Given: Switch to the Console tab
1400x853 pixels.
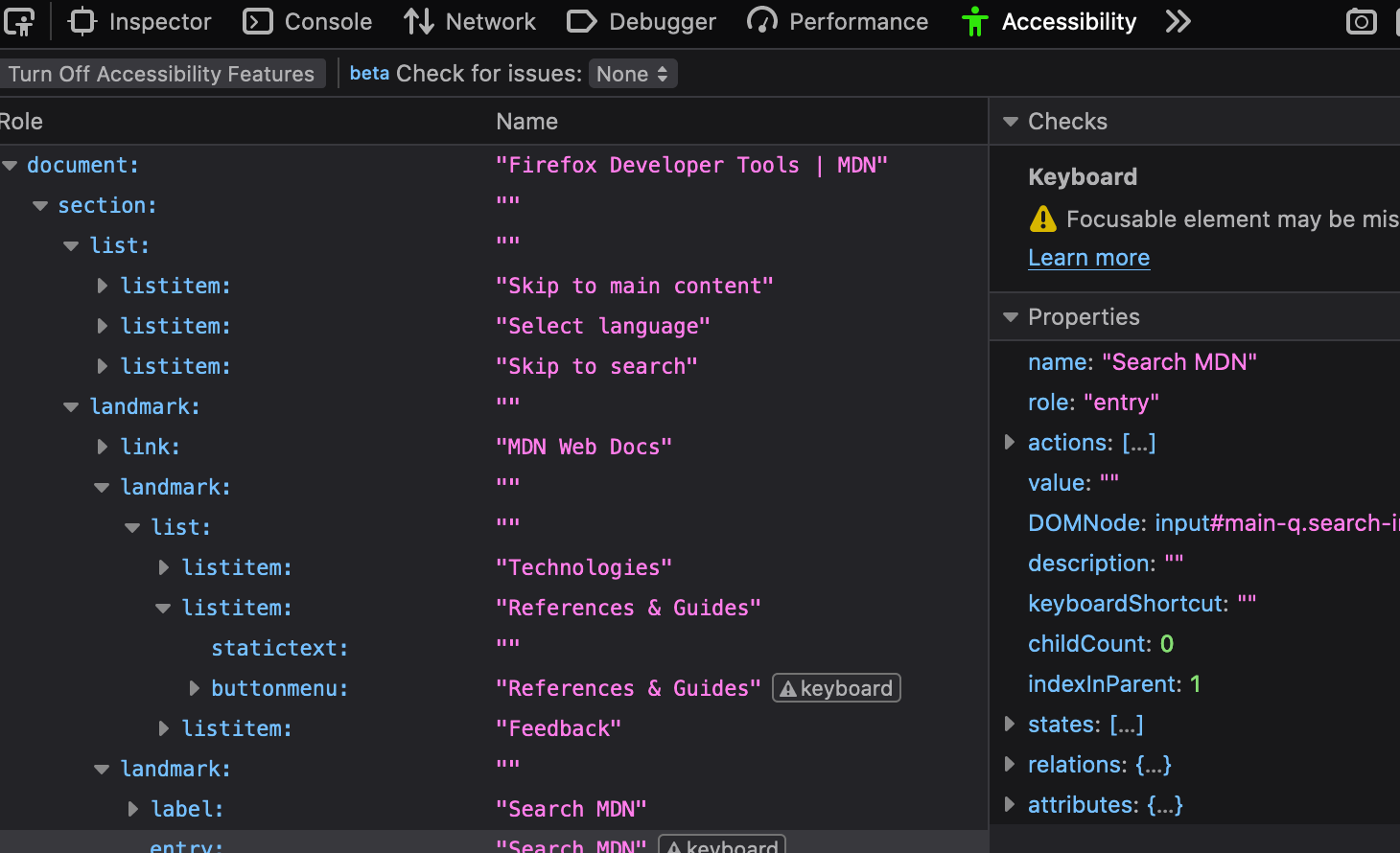Looking at the screenshot, I should [x=308, y=21].
